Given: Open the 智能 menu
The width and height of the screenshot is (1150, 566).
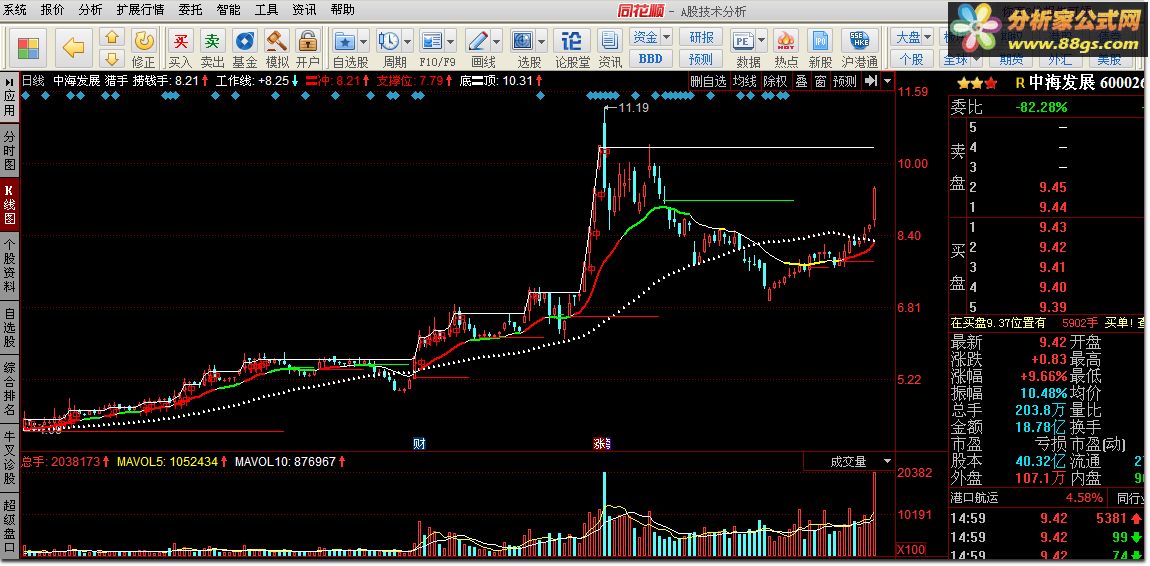Looking at the screenshot, I should coord(228,10).
